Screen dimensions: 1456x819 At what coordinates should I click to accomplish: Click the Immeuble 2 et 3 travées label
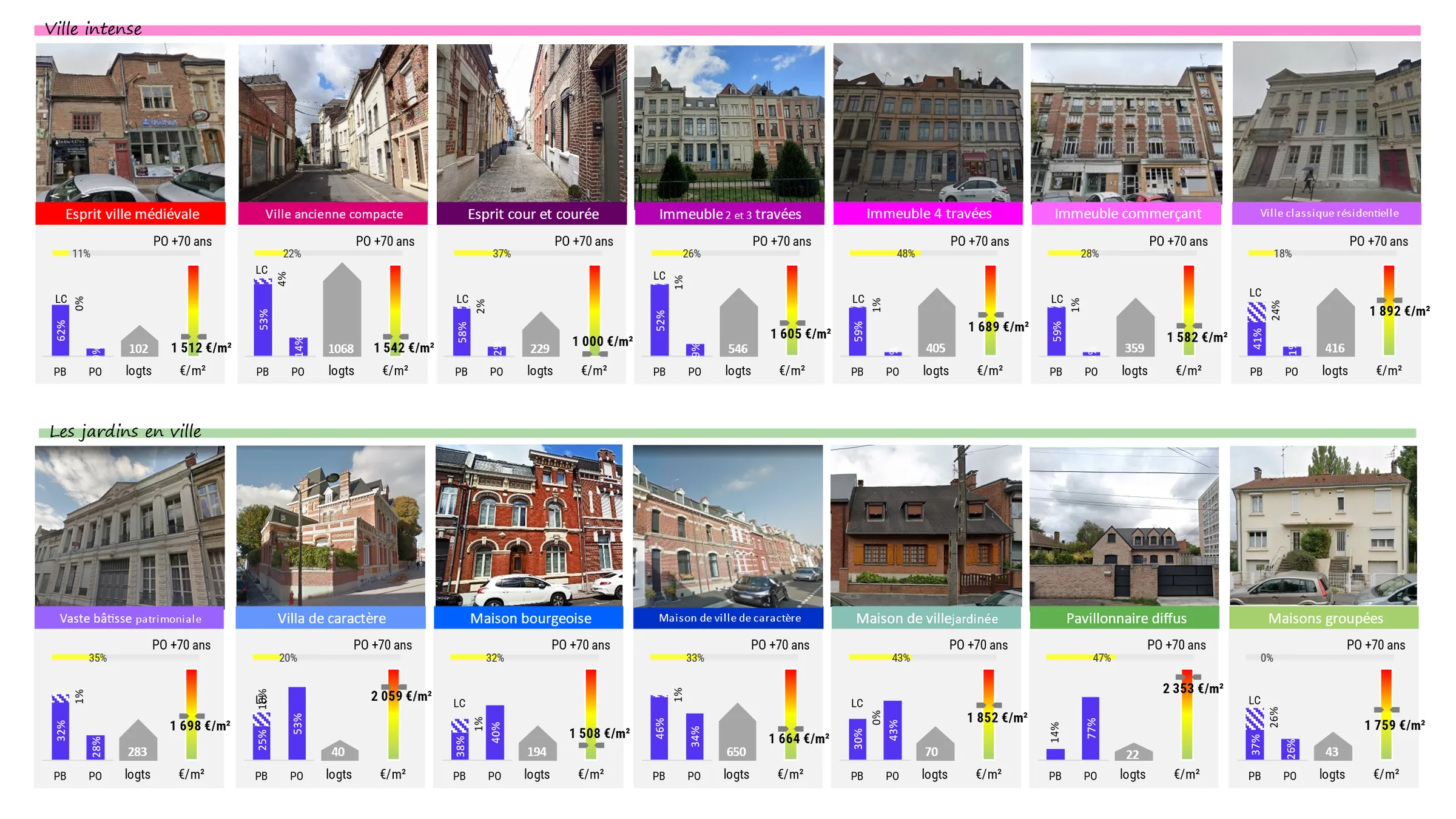click(729, 214)
